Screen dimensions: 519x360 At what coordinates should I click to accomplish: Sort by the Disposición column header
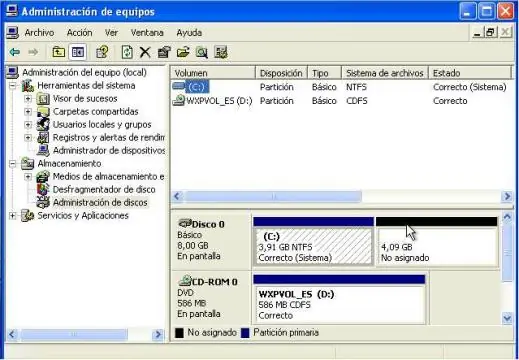click(281, 73)
